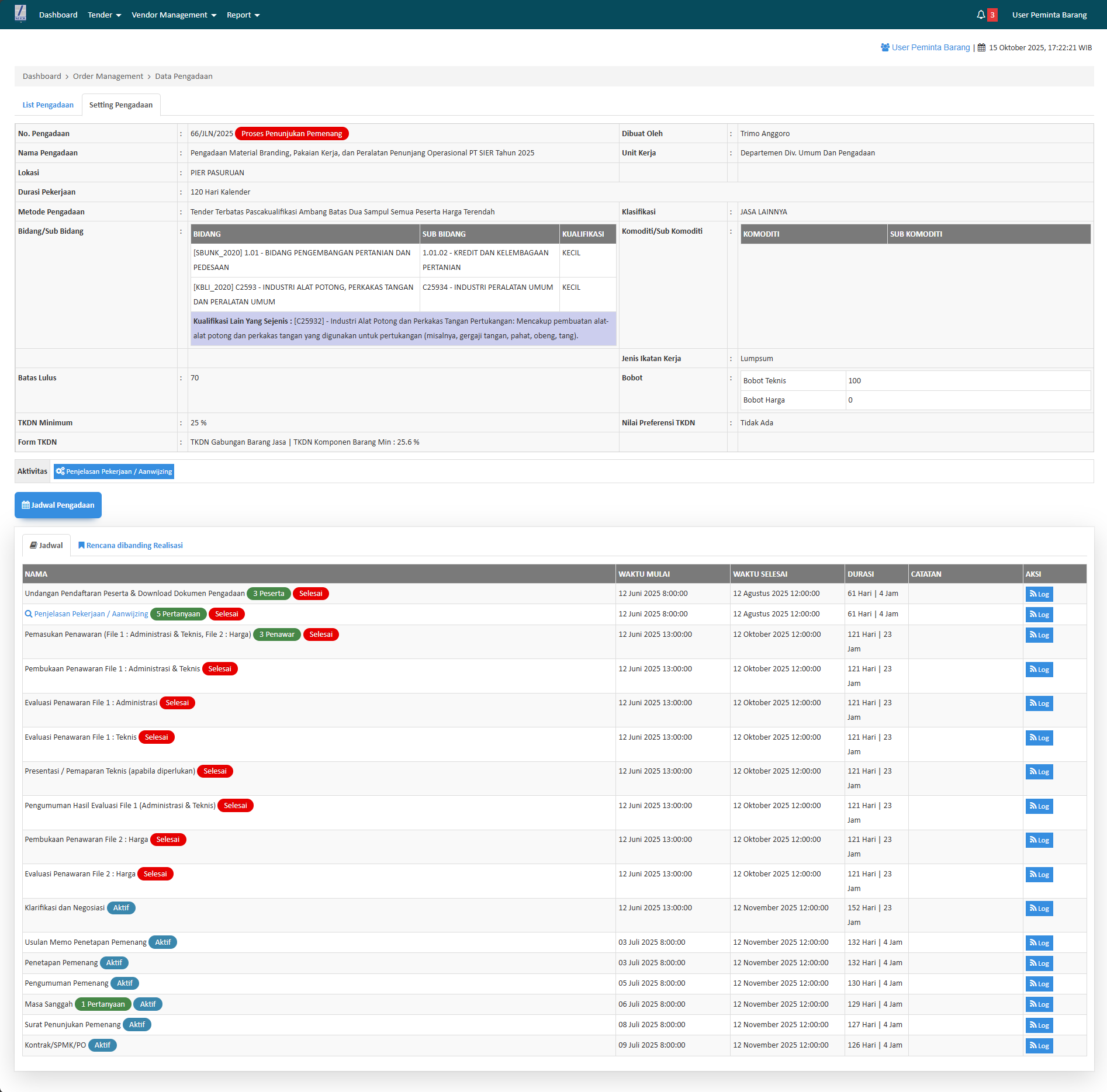Open the notification bell icon

pyautogui.click(x=981, y=15)
